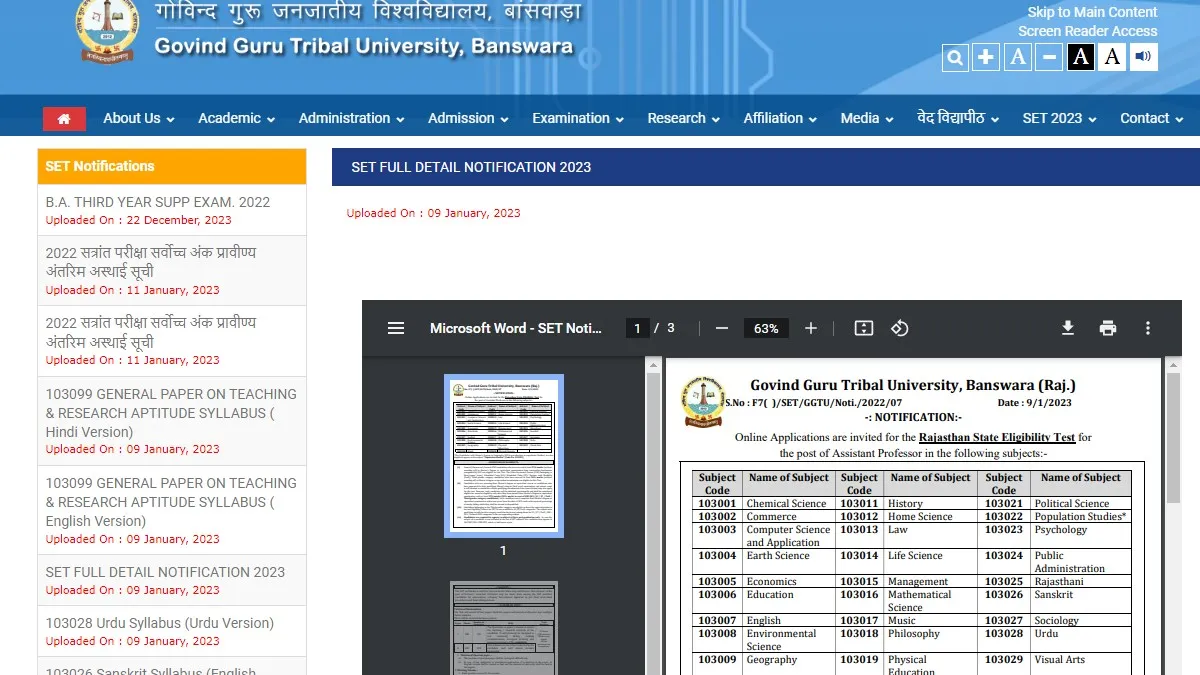The image size is (1200, 675).
Task: Expand the Admission dropdown menu
Action: pyautogui.click(x=467, y=118)
